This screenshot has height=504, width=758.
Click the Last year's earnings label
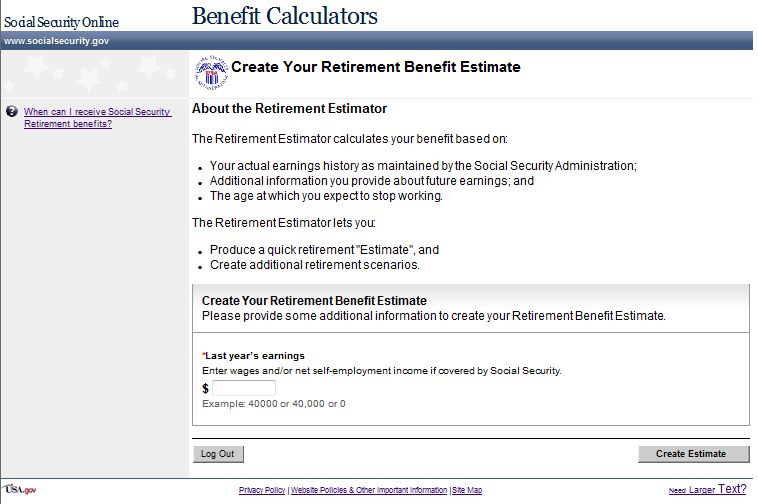[x=256, y=355]
